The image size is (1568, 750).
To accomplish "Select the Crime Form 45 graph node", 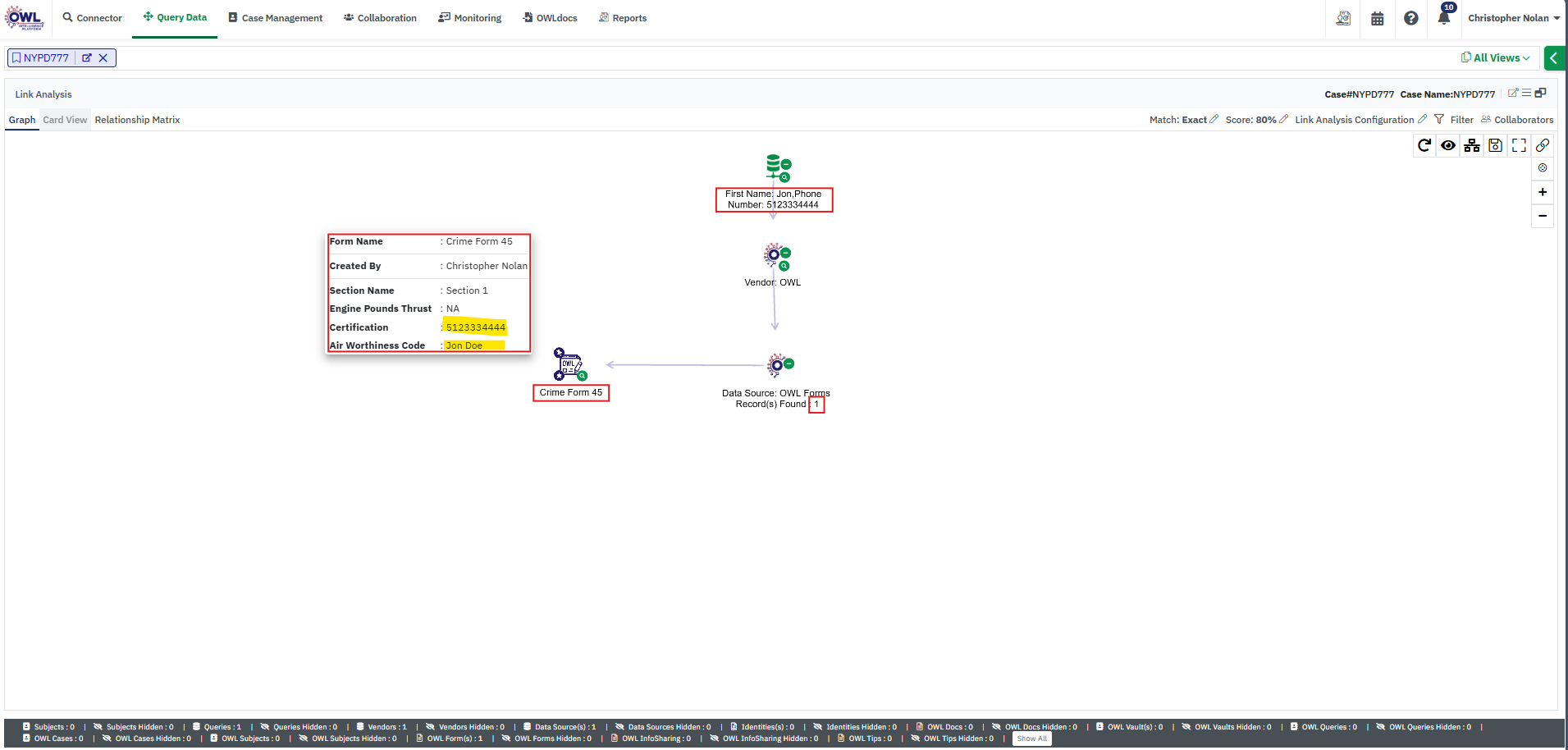I will (569, 364).
